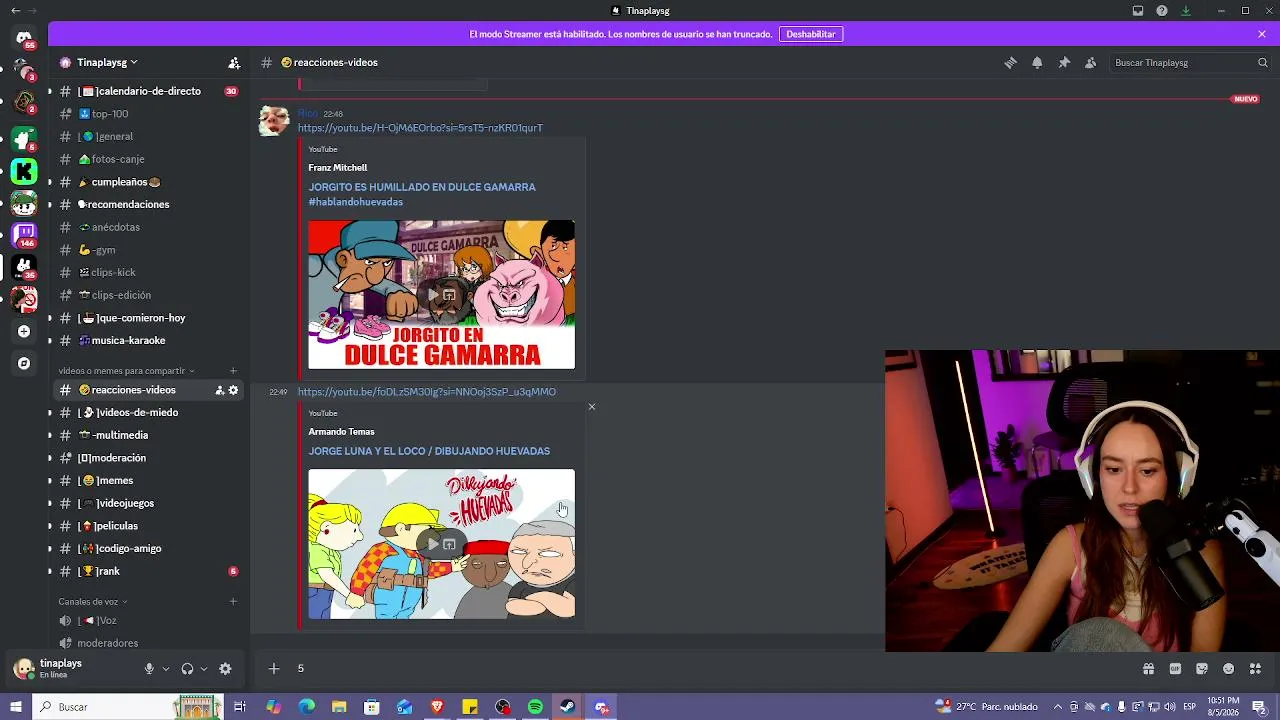Viewport: 1280px width, 720px height.
Task: Open the fotos-canje channel
Action: pyautogui.click(x=148, y=159)
